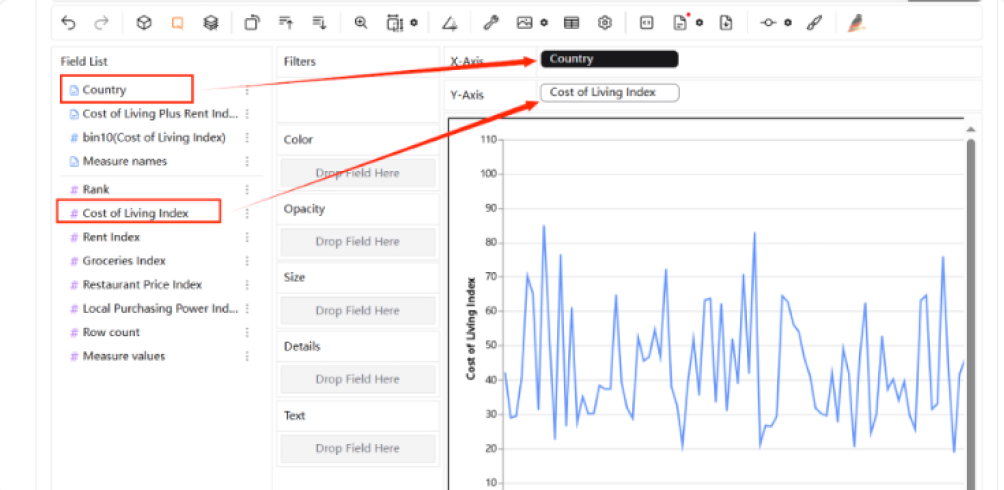Open the stack mode layers icon
The height and width of the screenshot is (490, 1004).
[x=210, y=23]
